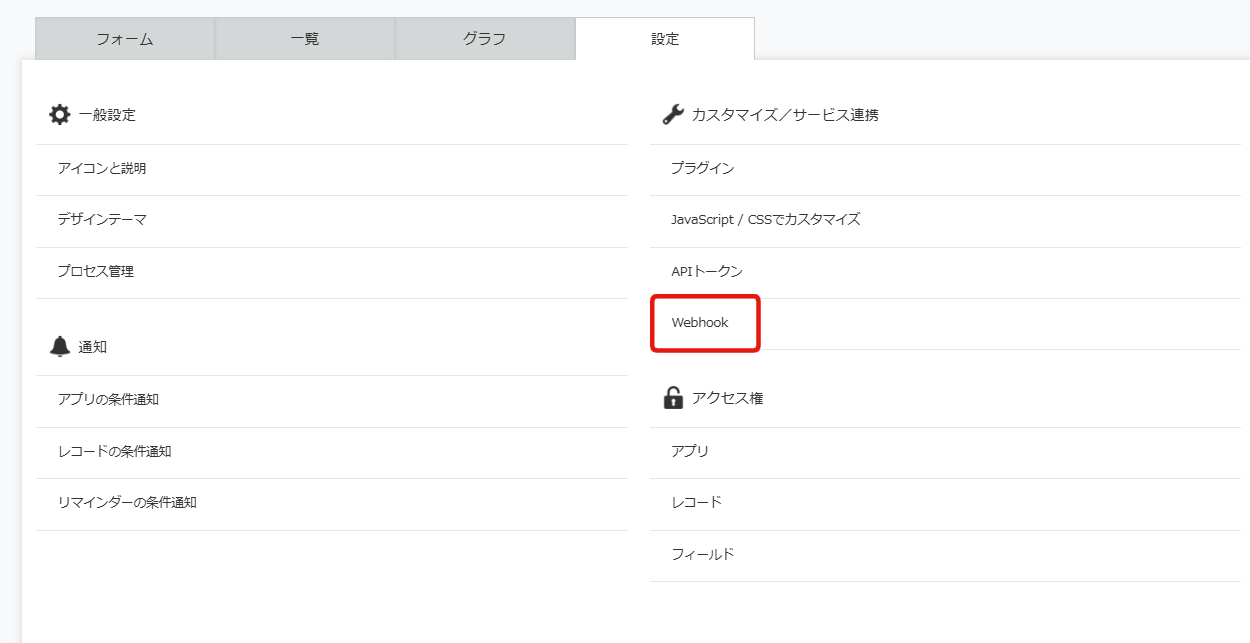This screenshot has width=1250, height=643.
Task: Click the bell icon beside 通知
Action: point(60,347)
